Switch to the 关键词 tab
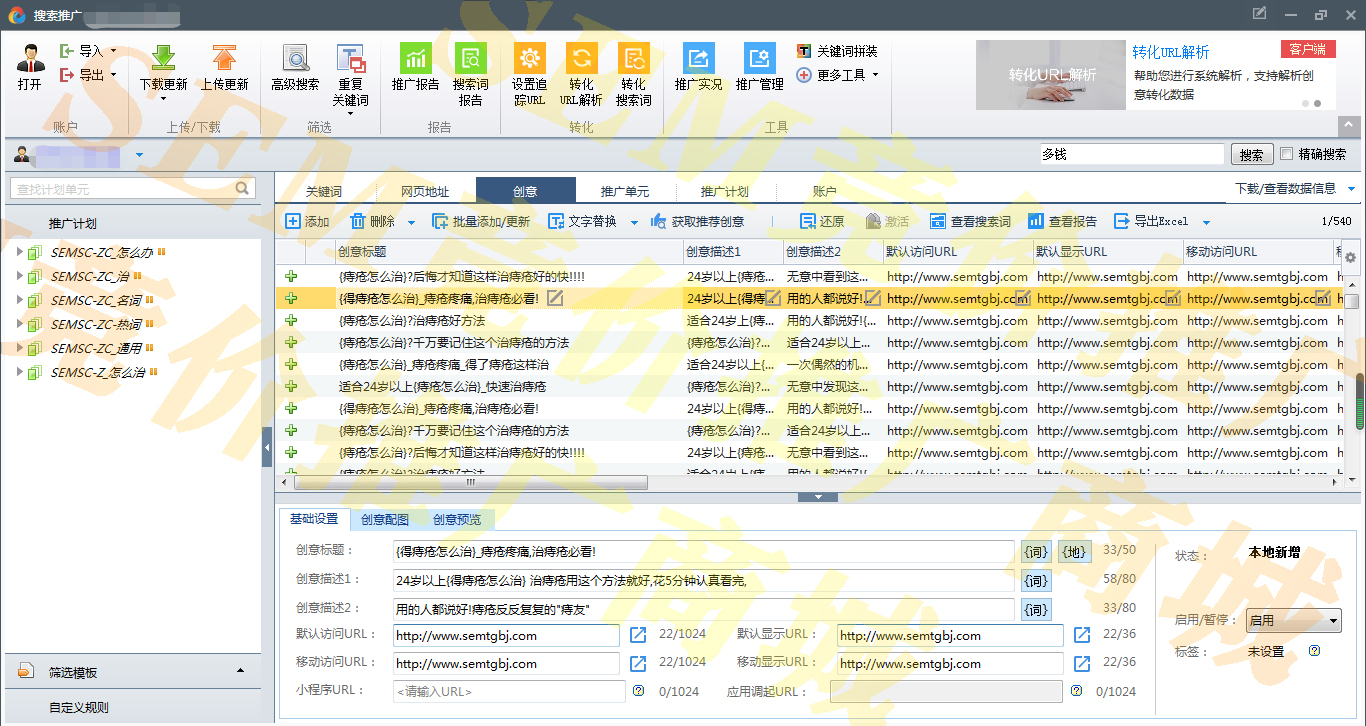Screen dimensions: 1366x726 (x=324, y=191)
